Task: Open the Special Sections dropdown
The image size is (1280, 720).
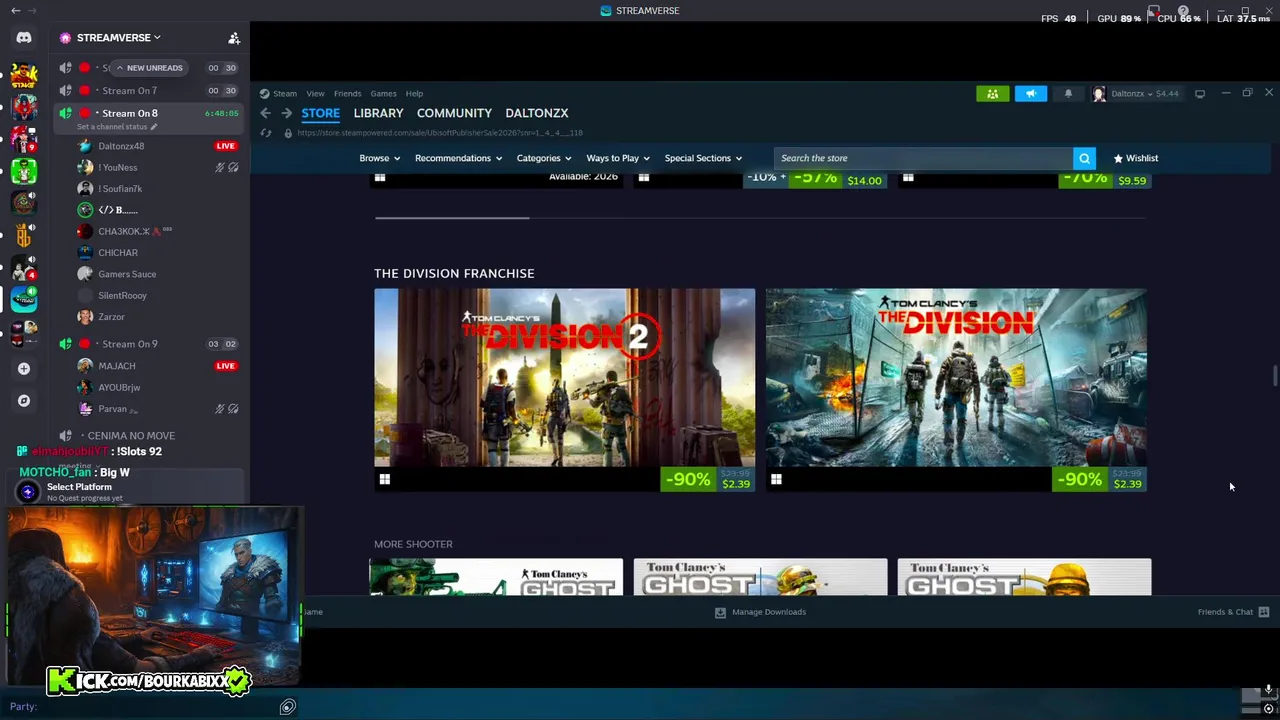Action: point(703,158)
